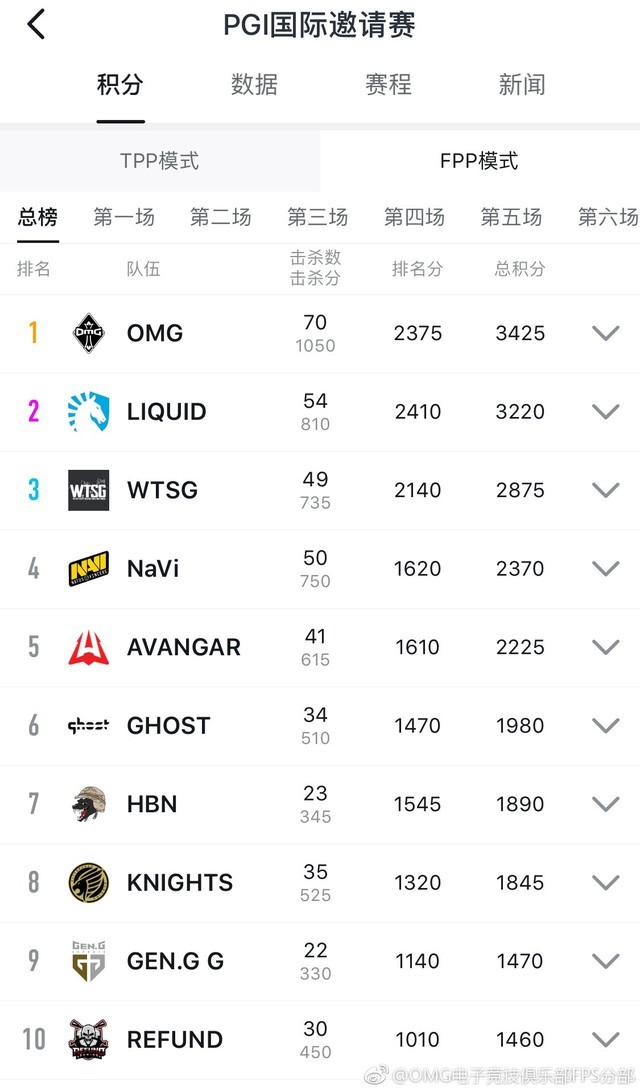Open the 赛程 schedule section
Viewport: 640px width, 1091px height.
387,85
